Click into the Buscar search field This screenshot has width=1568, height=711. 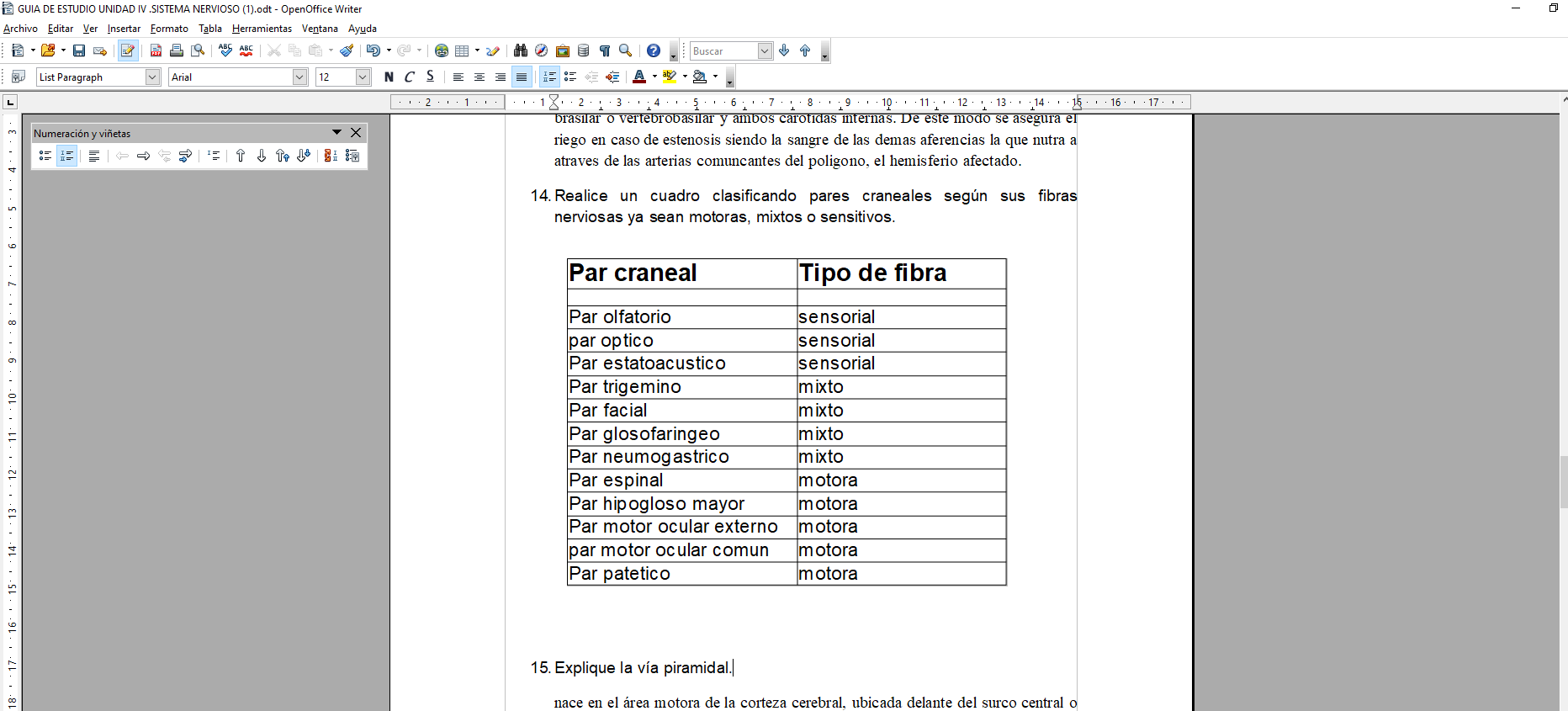[x=723, y=51]
